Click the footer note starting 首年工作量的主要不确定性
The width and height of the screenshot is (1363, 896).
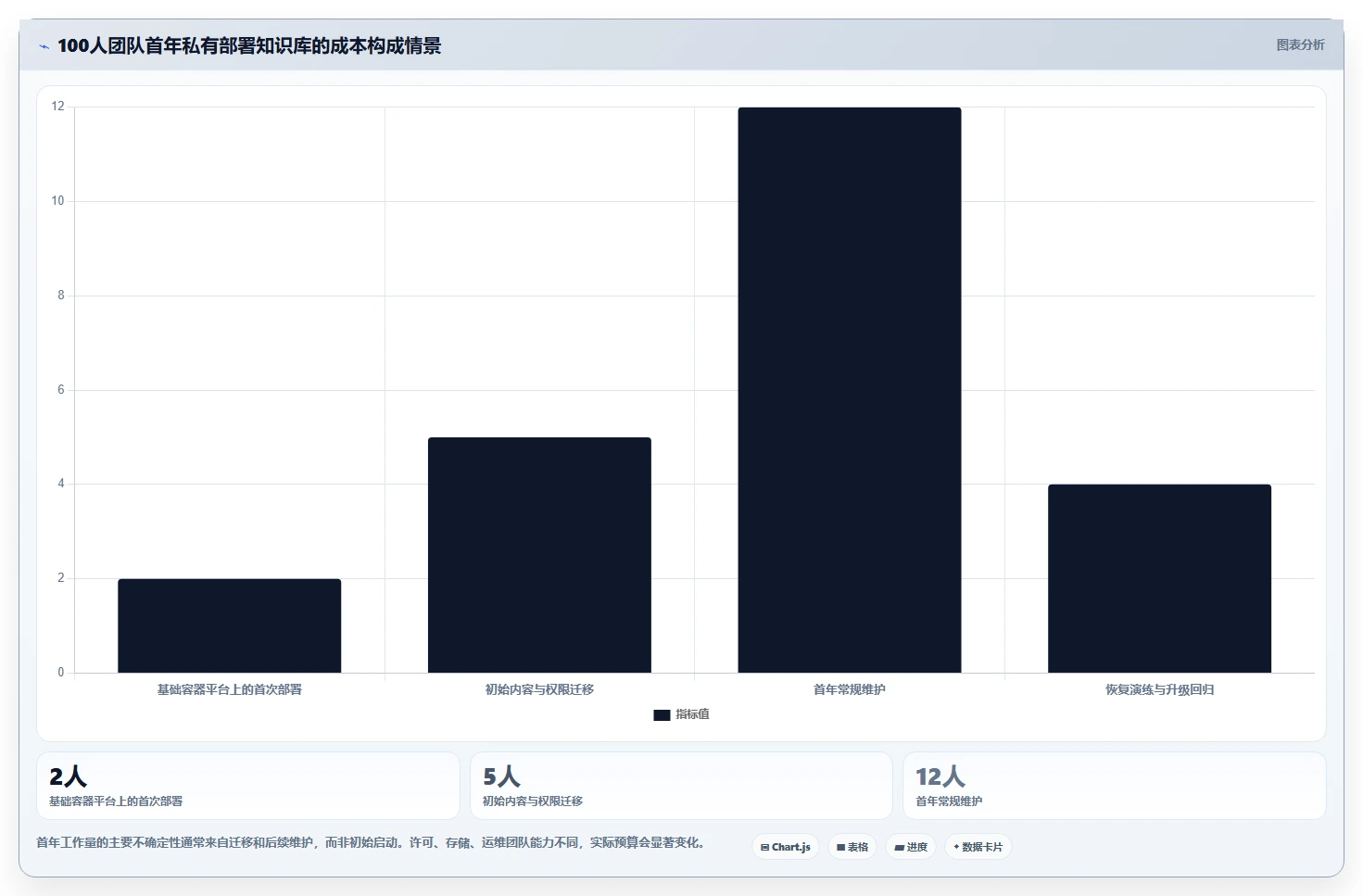pyautogui.click(x=372, y=842)
